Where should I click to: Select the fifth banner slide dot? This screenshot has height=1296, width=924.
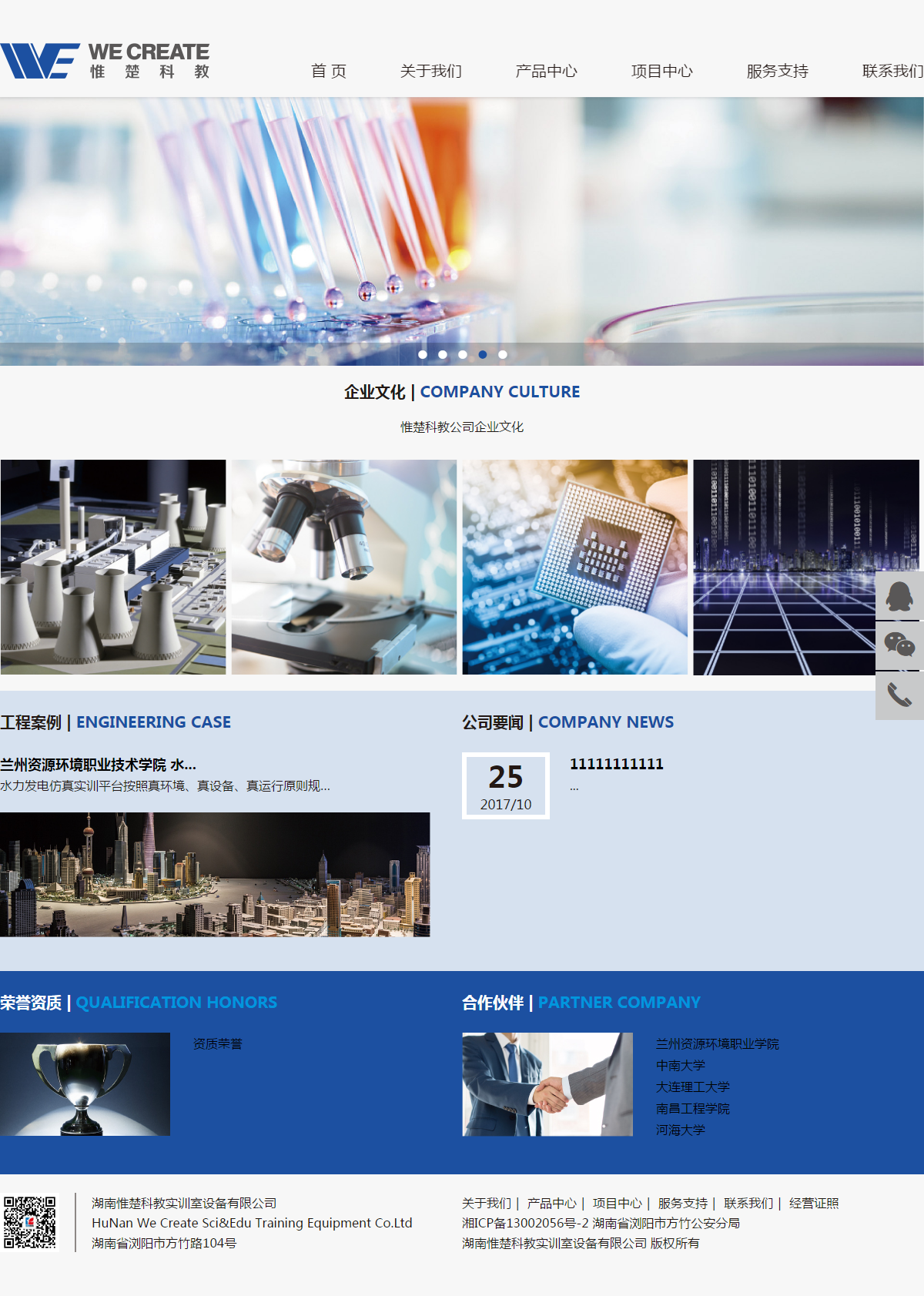pos(503,354)
